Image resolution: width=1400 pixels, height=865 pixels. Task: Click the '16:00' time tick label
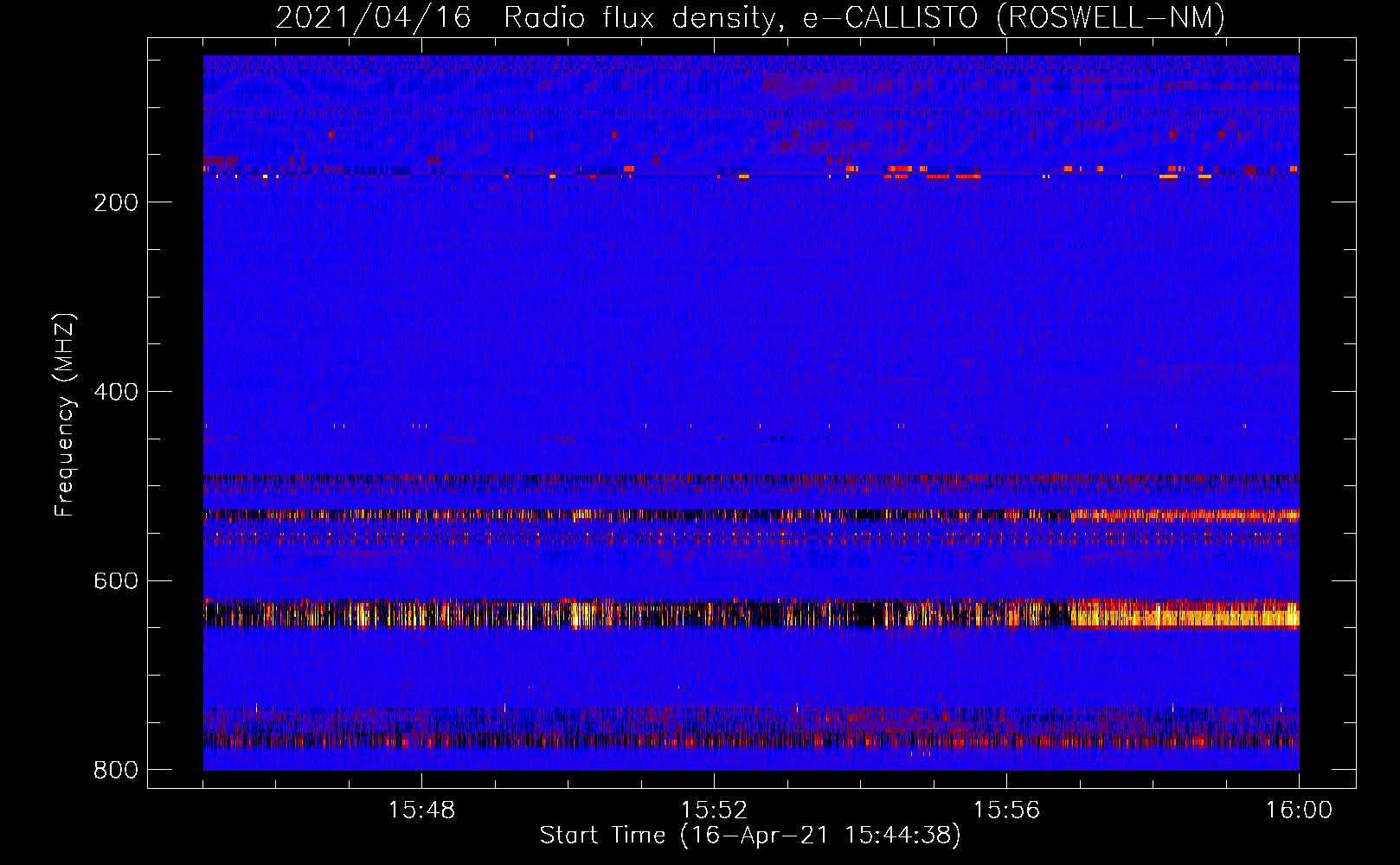(x=1299, y=811)
